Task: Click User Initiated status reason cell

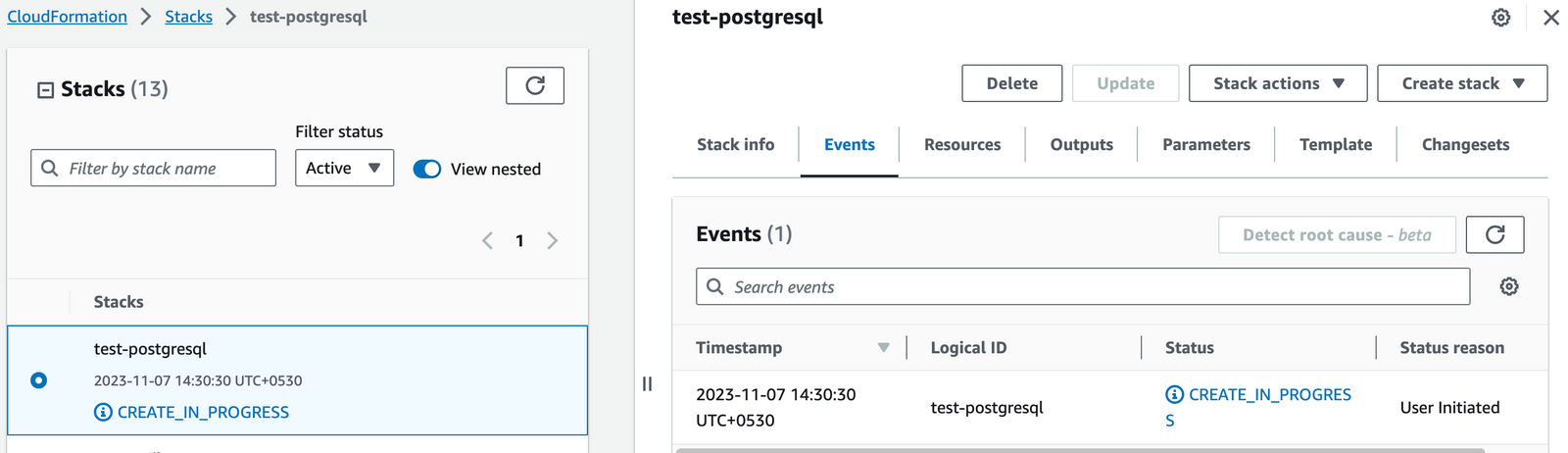Action: click(x=1449, y=407)
